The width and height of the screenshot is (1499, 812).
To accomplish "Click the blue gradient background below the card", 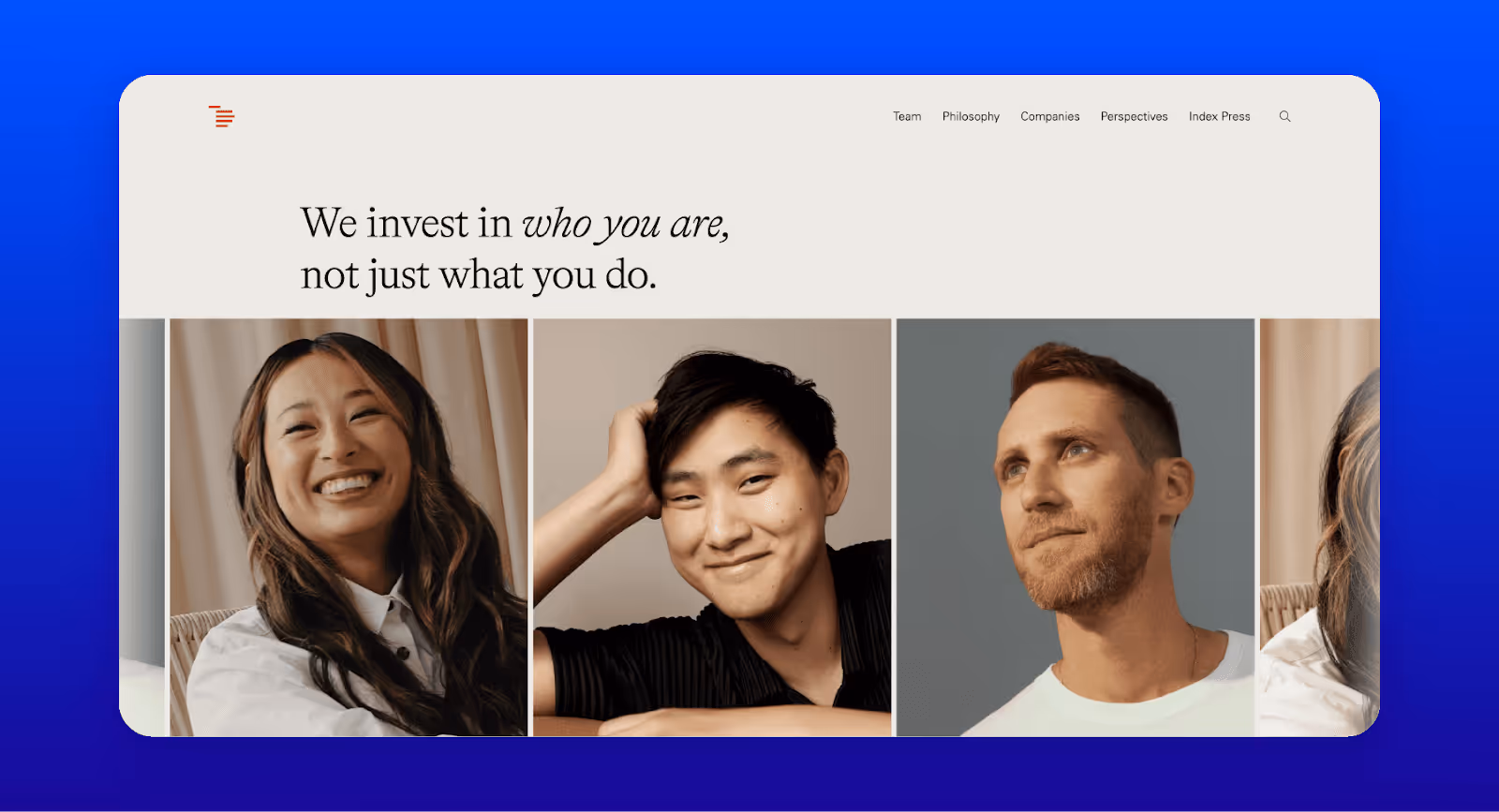I will (749, 774).
